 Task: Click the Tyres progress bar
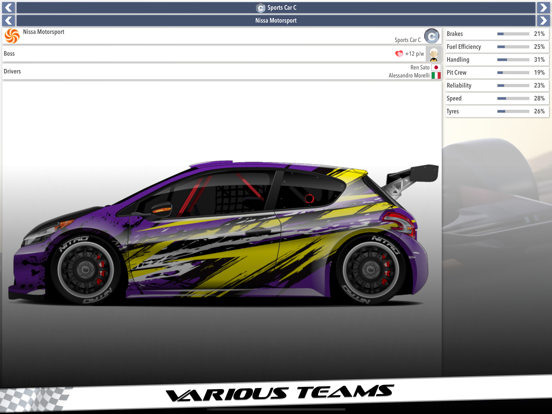[x=513, y=111]
